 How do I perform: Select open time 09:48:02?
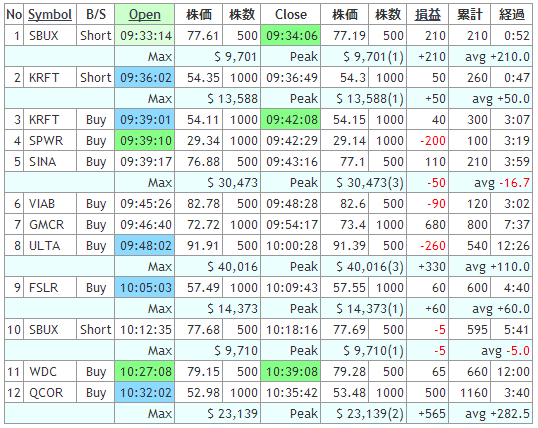[144, 246]
